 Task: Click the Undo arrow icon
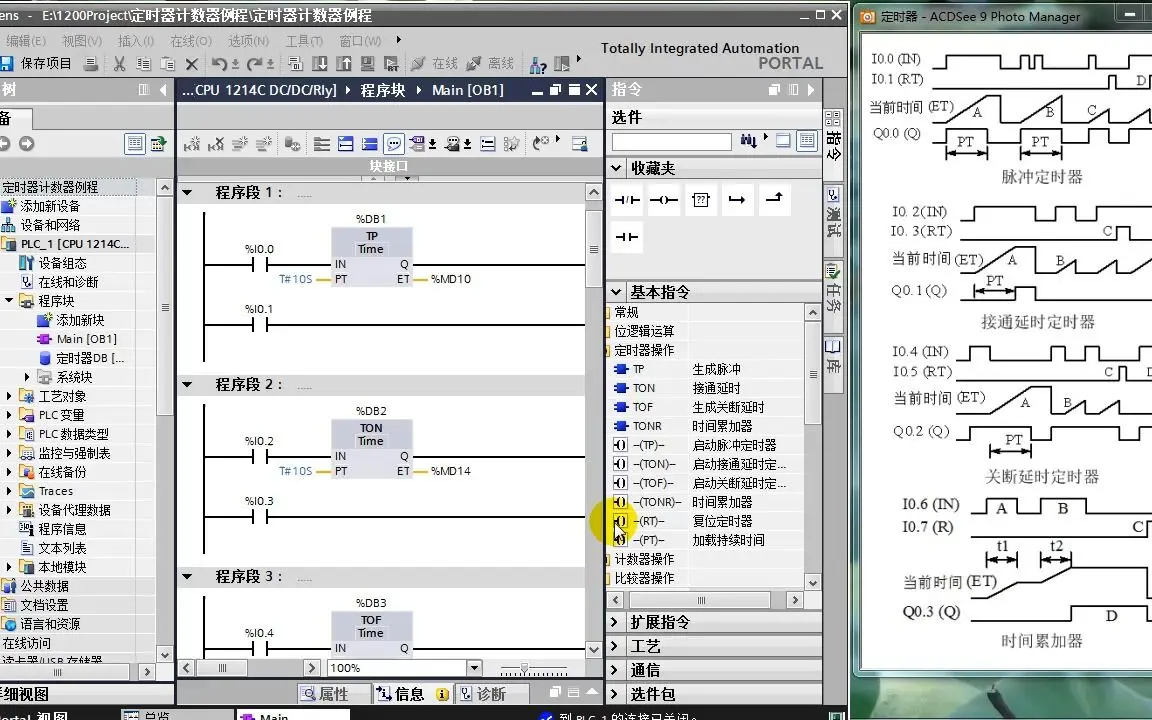click(x=219, y=64)
